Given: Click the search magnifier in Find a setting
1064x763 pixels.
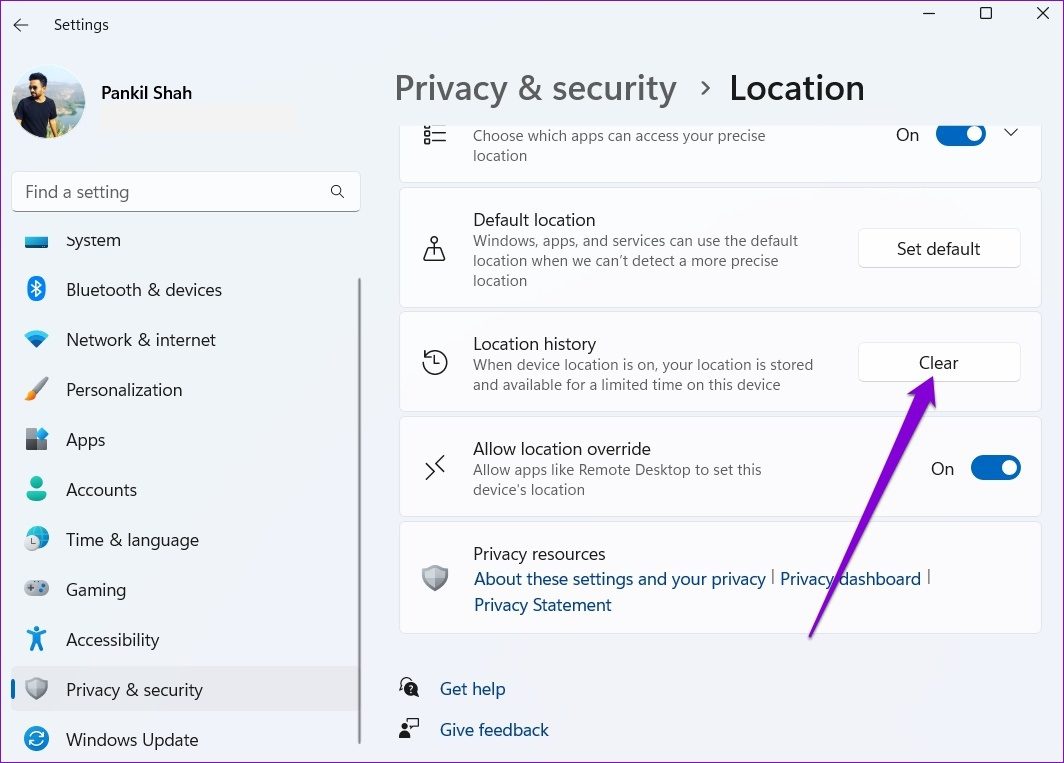Looking at the screenshot, I should [x=337, y=192].
